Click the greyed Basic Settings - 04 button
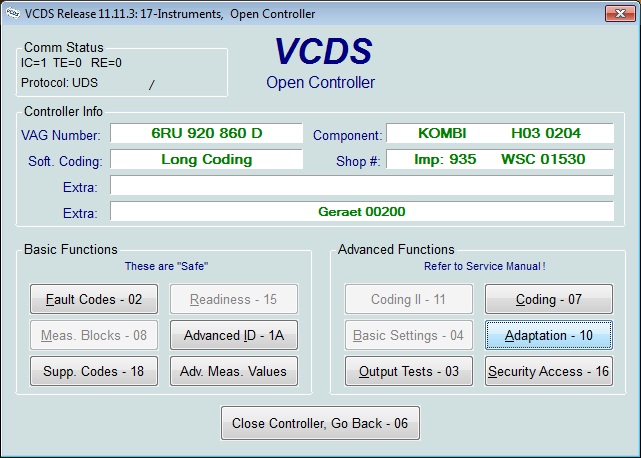Viewport: 641px width, 458px height. coord(409,335)
